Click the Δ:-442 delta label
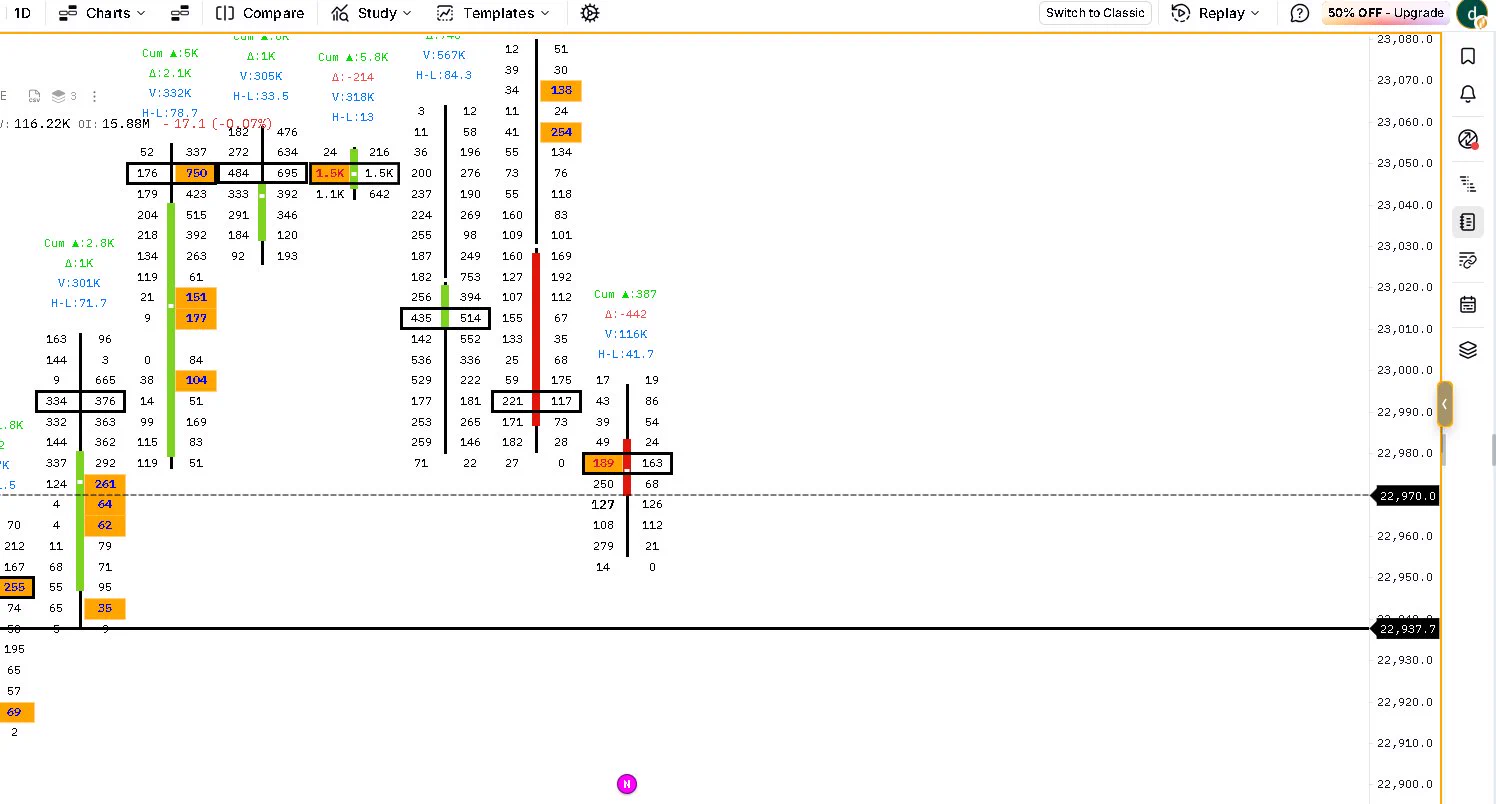Viewport: 1496px width, 804px height. click(625, 314)
